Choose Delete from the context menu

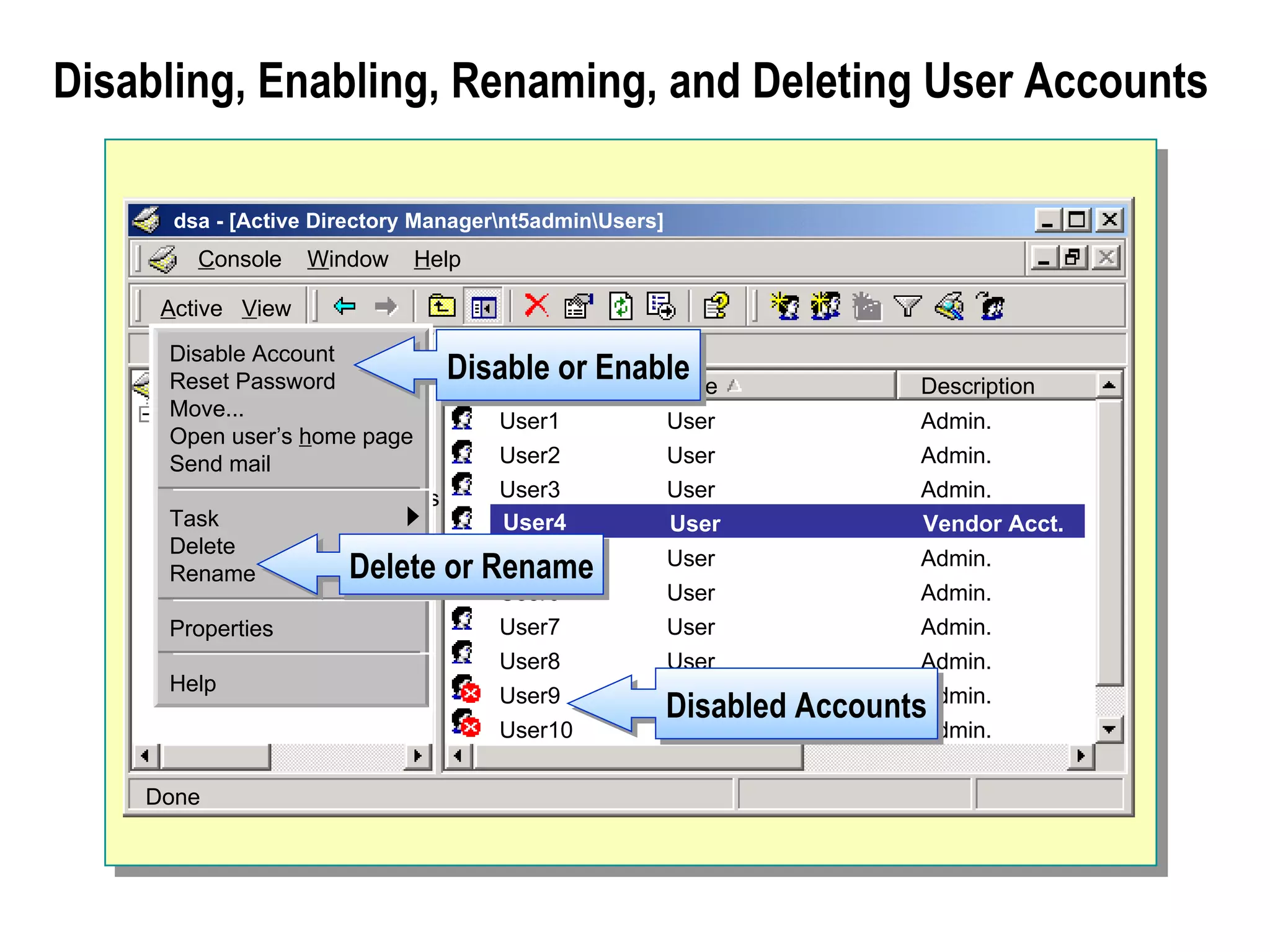pos(202,546)
